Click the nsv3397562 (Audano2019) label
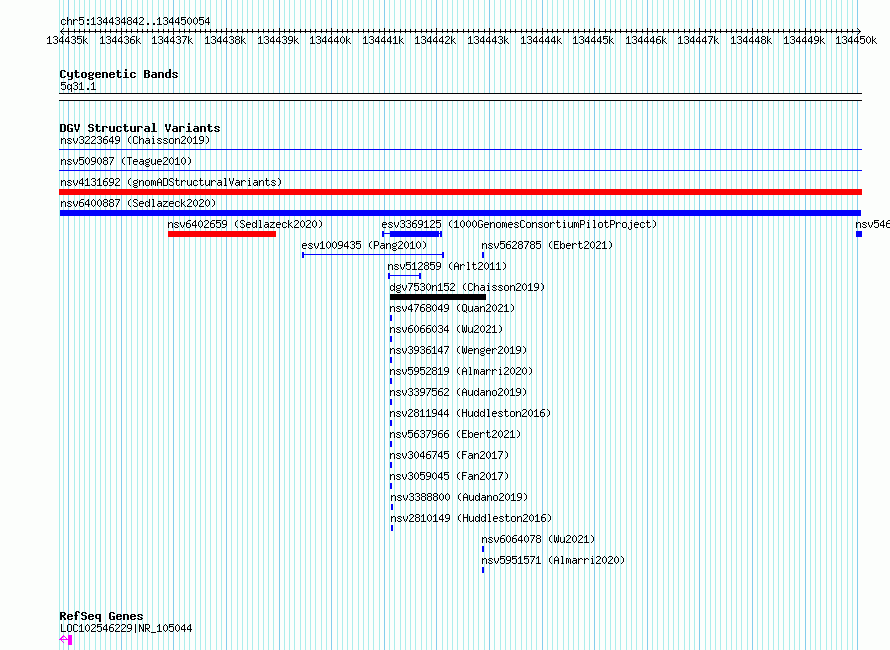 458,392
